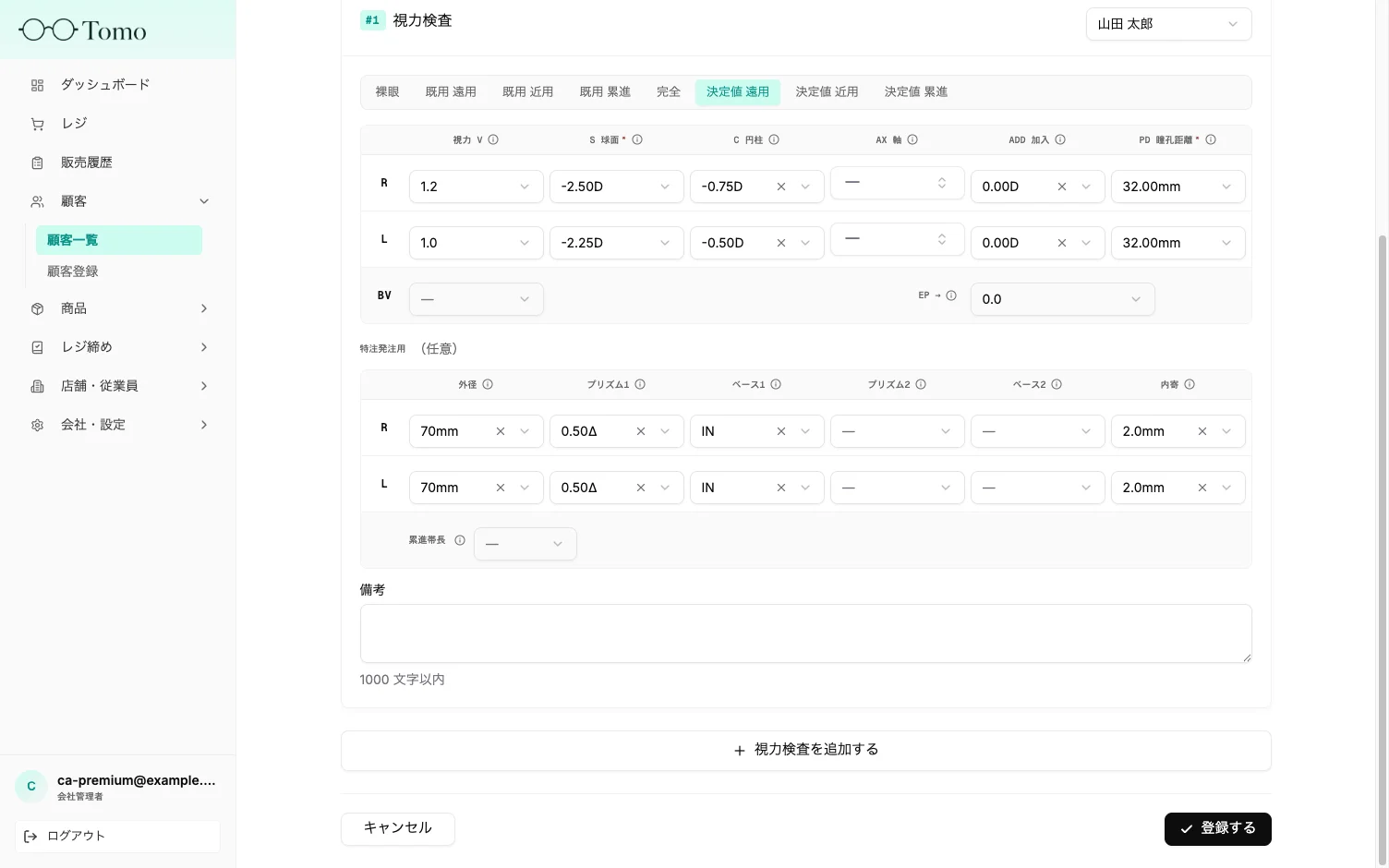Open the 累進帯長 dropdown
This screenshot has width=1389, height=868.
tap(525, 544)
